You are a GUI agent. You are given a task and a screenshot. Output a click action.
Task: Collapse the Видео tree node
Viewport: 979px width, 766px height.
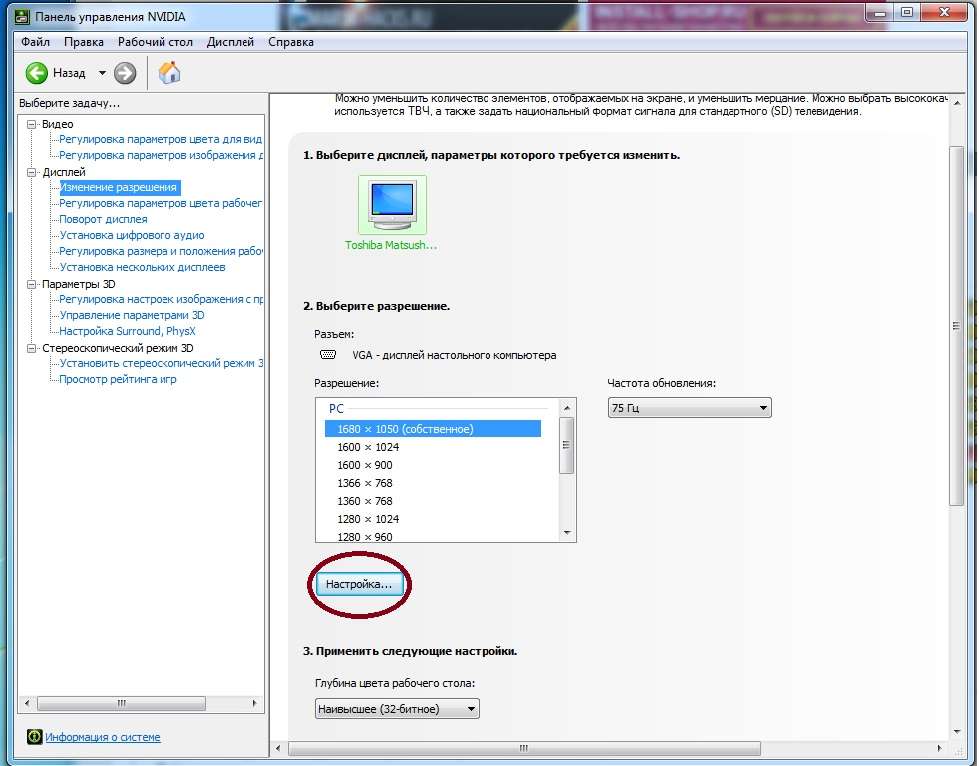click(x=33, y=124)
